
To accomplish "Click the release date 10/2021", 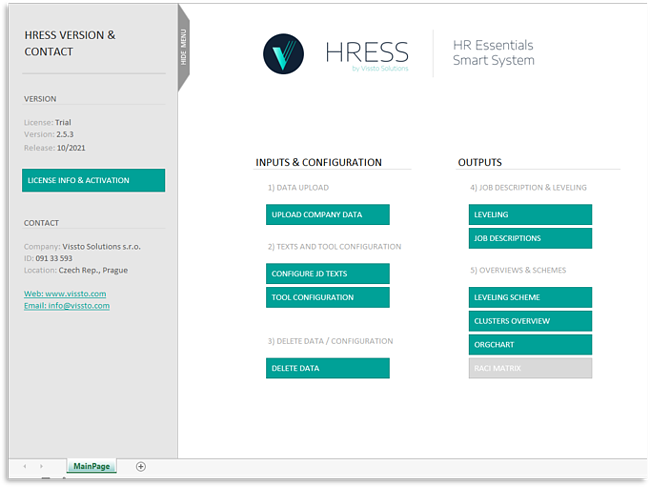I will [x=71, y=148].
